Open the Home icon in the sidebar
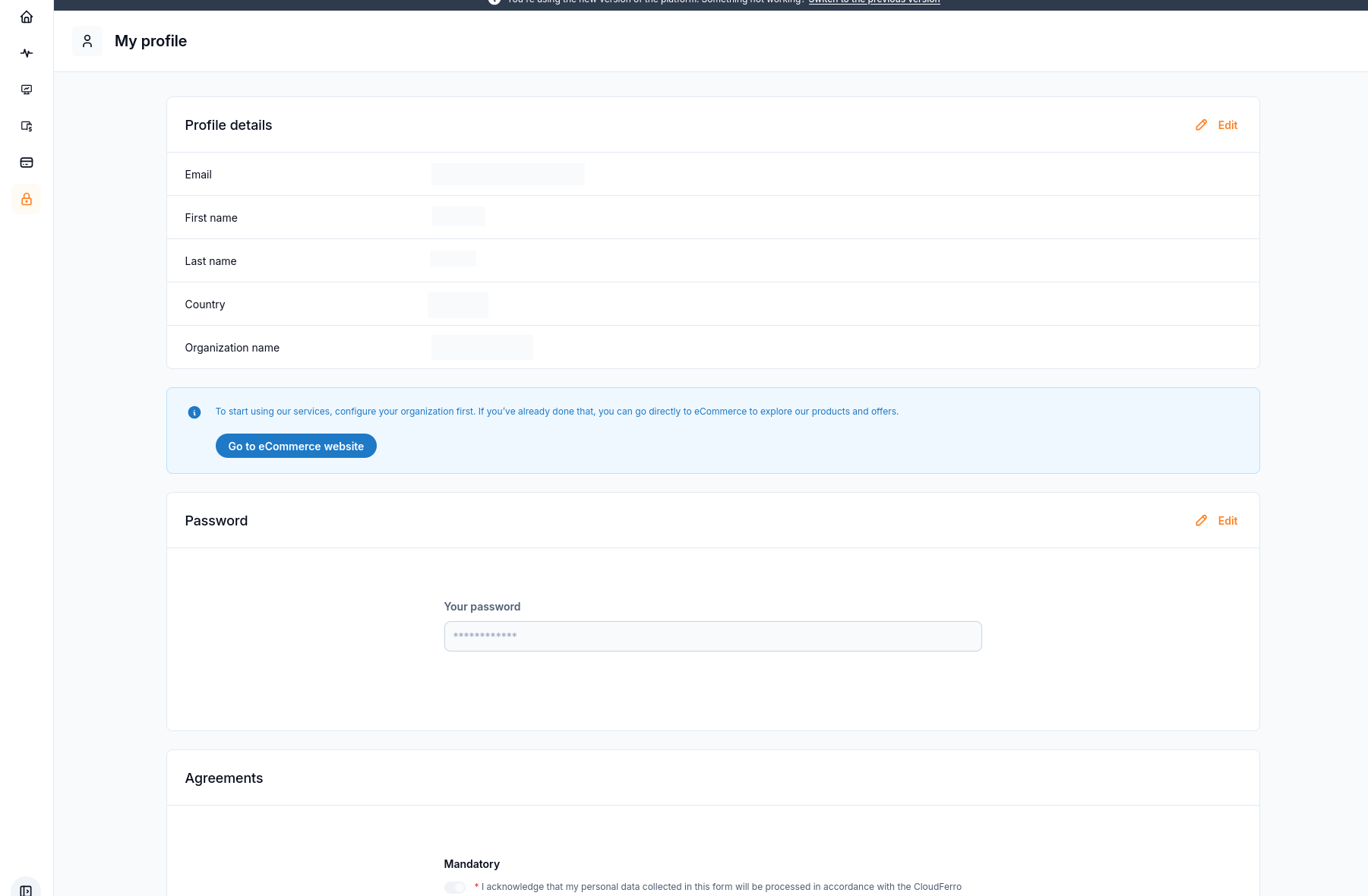Screen dimensions: 1368x896 pyautogui.click(x=27, y=17)
